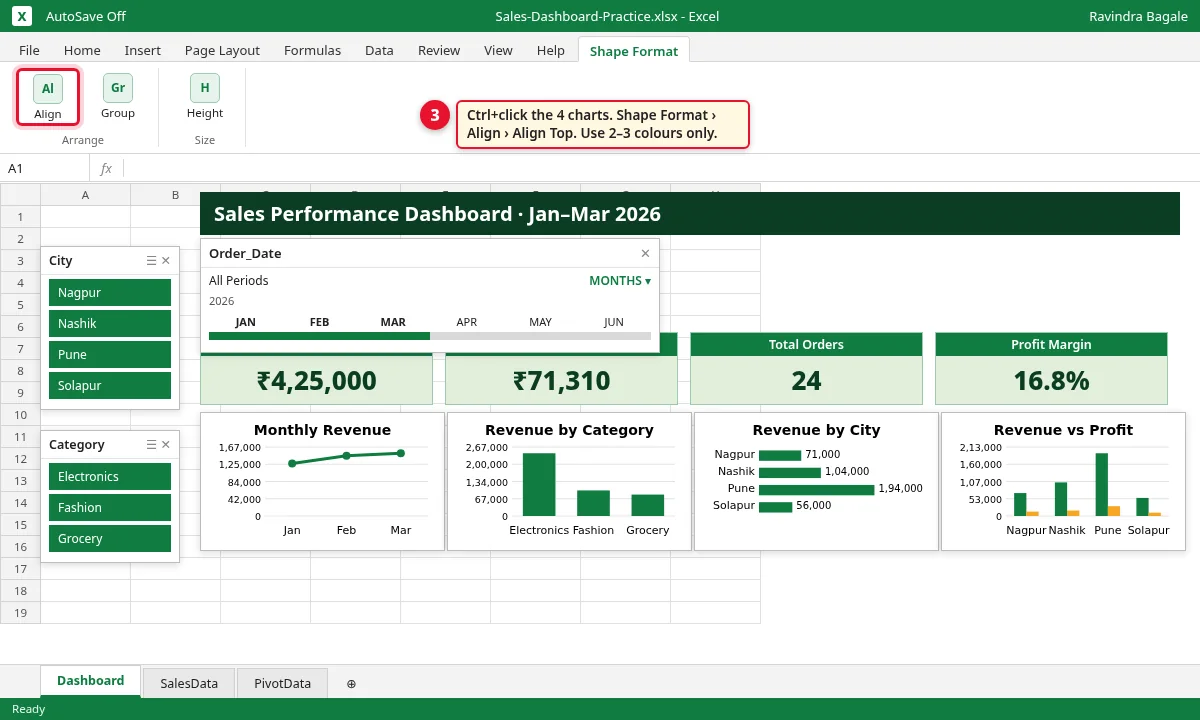This screenshot has height=720, width=1200.
Task: Toggle the Nagpur city slicer item
Action: click(x=110, y=292)
